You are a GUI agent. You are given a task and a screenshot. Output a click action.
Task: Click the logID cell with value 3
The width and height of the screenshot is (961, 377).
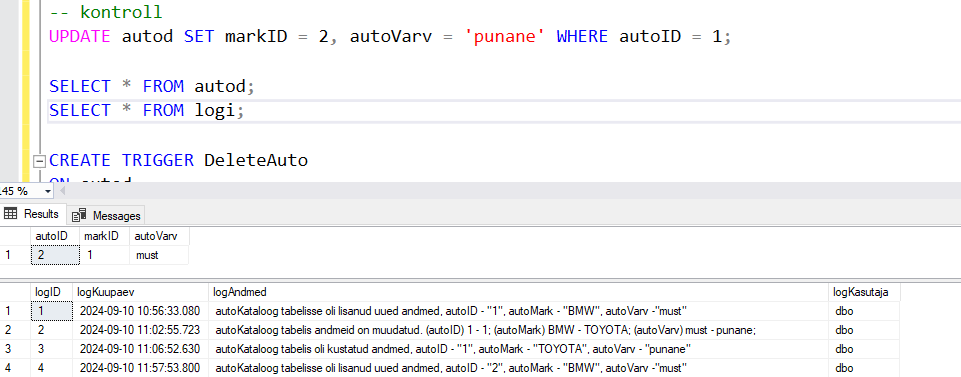[51, 349]
